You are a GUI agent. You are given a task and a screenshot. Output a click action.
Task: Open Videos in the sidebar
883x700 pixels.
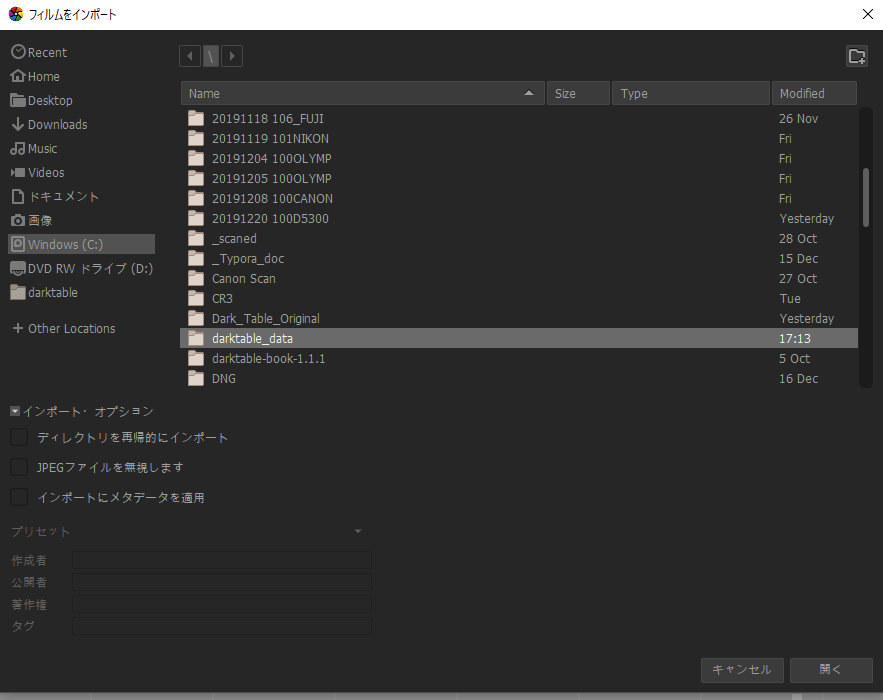[38, 172]
